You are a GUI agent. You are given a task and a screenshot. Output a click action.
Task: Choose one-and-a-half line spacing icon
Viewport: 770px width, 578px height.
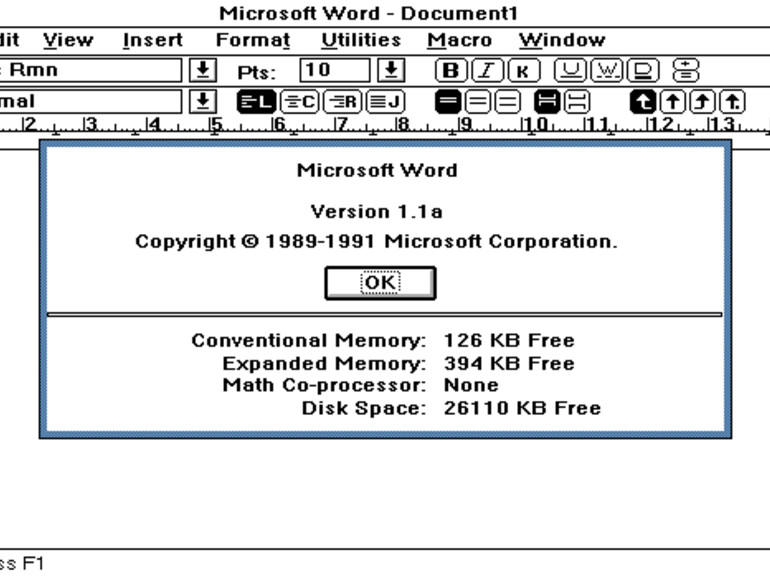click(477, 102)
